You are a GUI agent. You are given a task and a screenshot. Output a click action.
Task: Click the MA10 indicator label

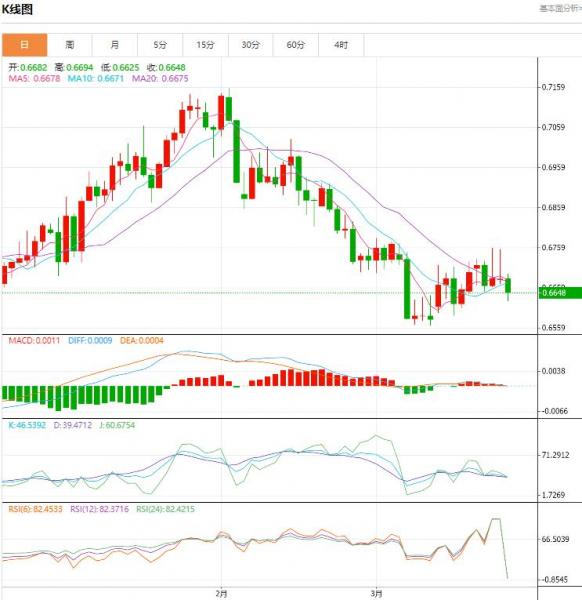point(96,78)
